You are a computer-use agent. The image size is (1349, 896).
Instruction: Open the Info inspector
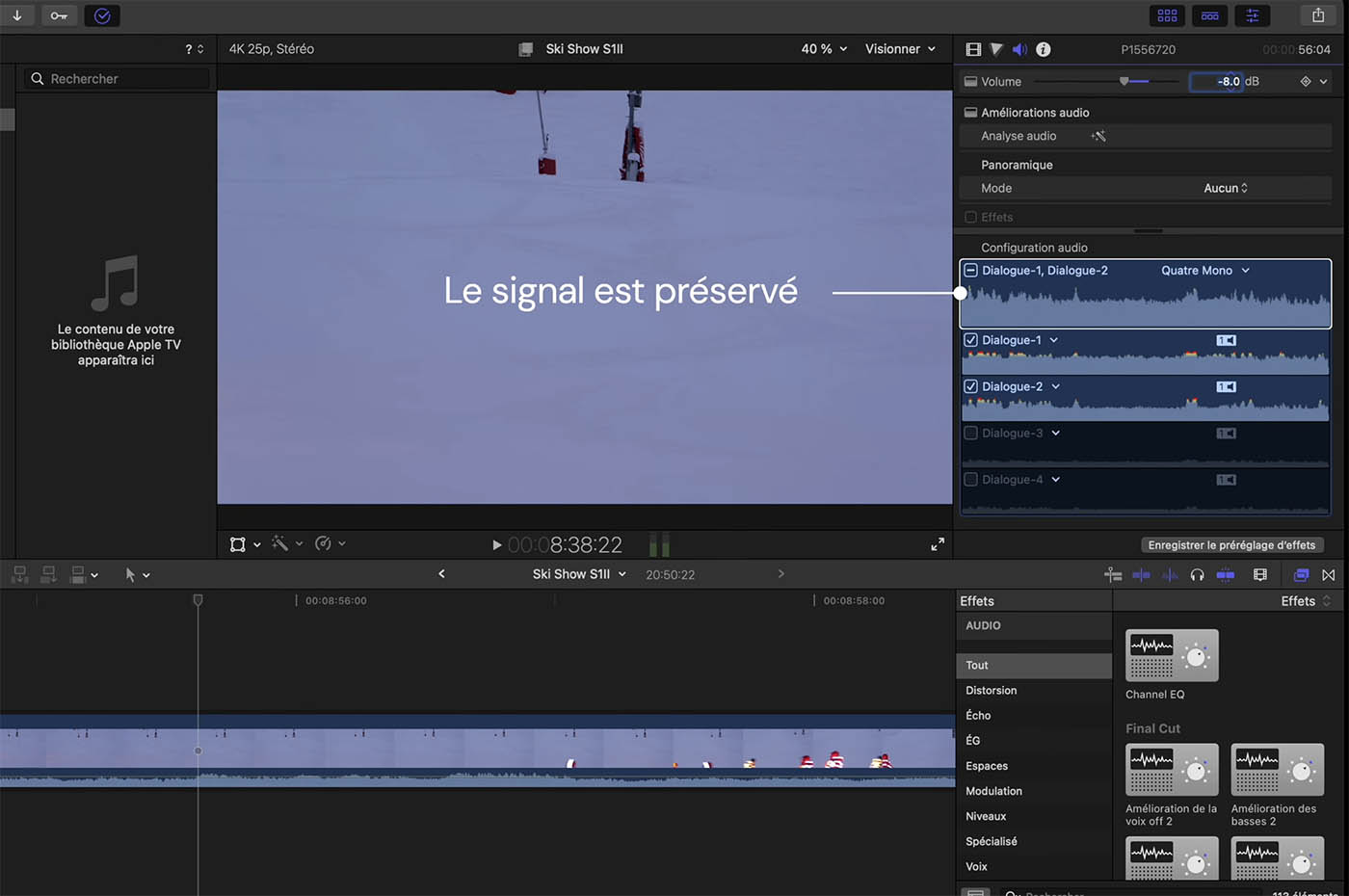(x=1043, y=49)
